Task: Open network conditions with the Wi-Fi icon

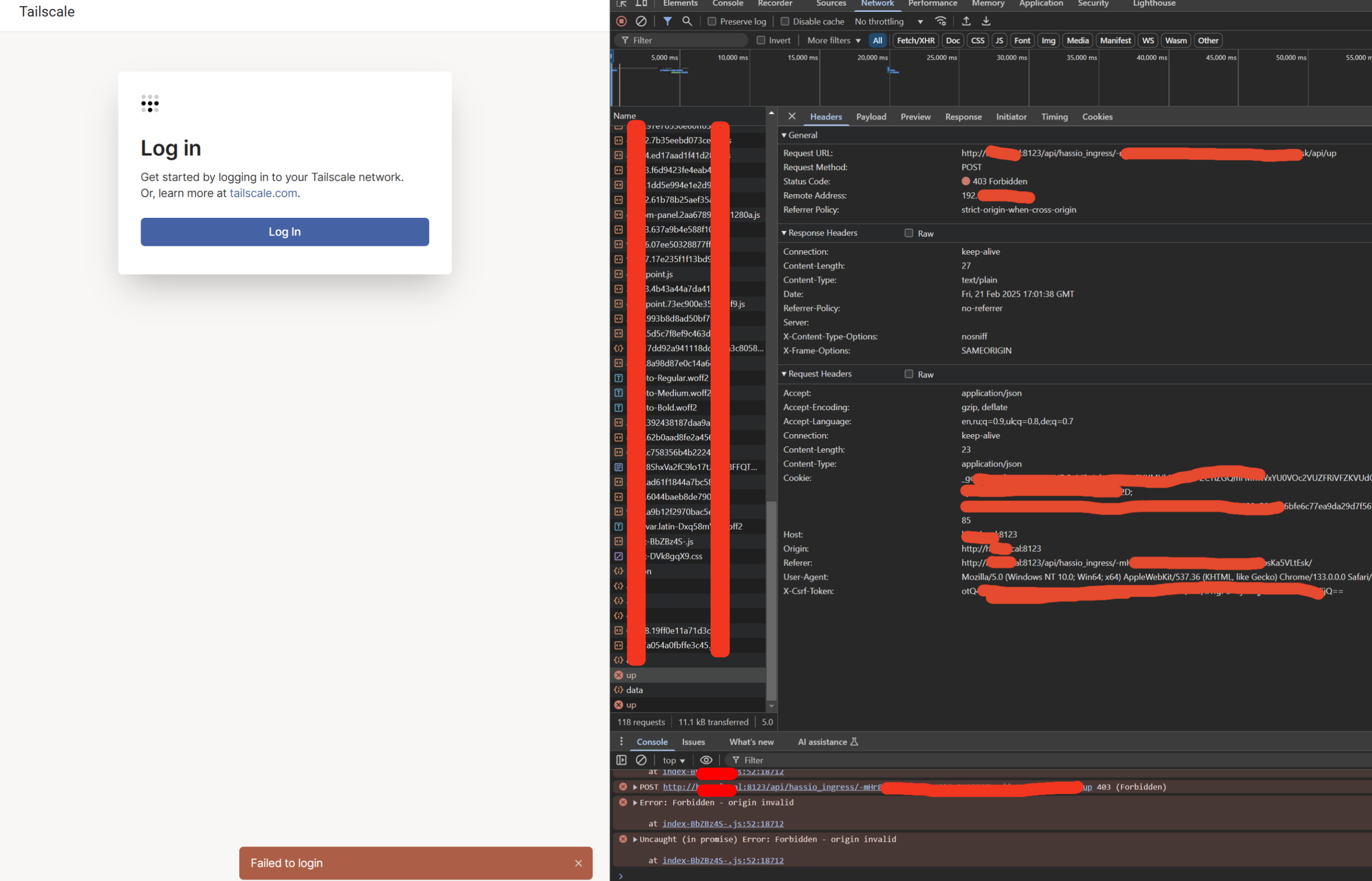Action: coord(941,21)
